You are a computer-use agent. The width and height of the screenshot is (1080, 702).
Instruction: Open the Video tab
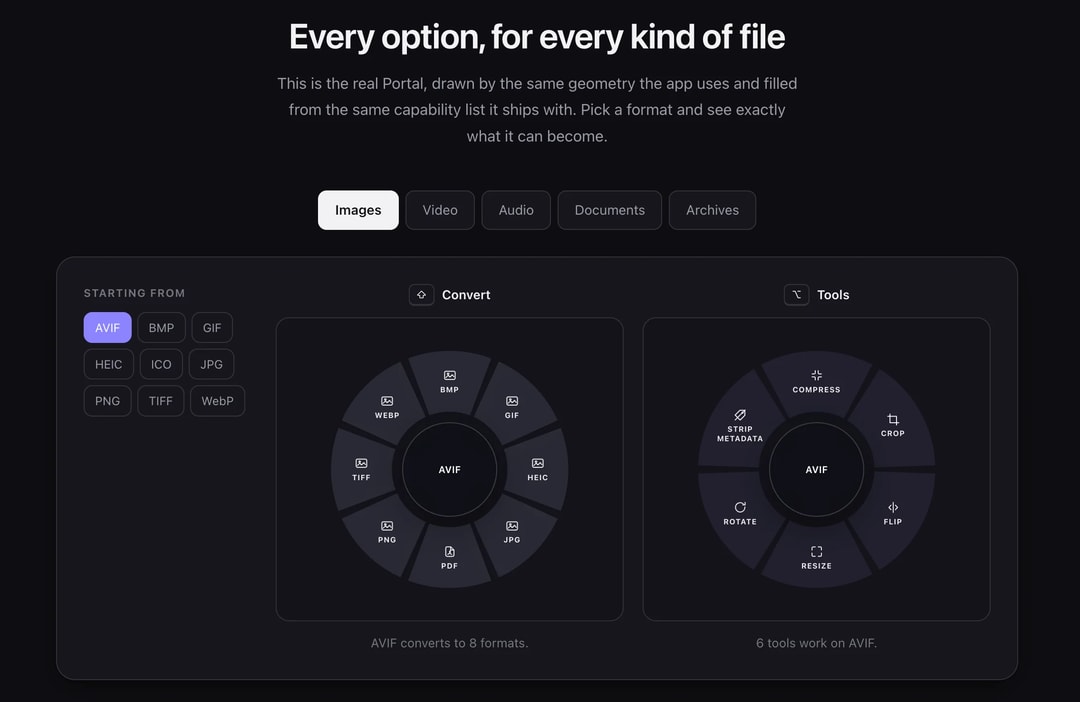point(440,210)
